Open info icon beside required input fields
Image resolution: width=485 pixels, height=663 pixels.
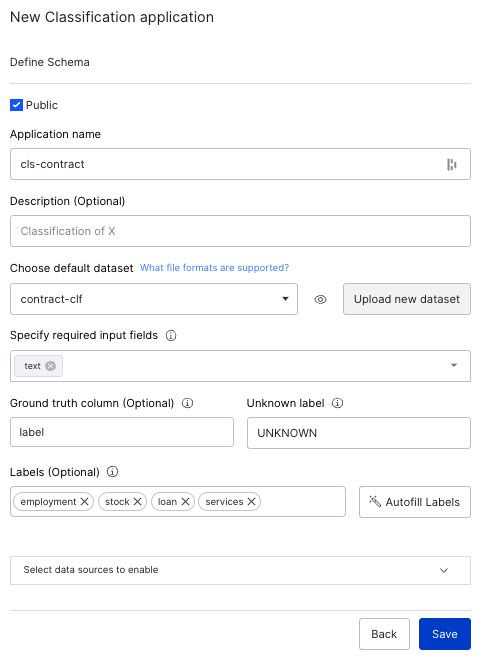171,336
